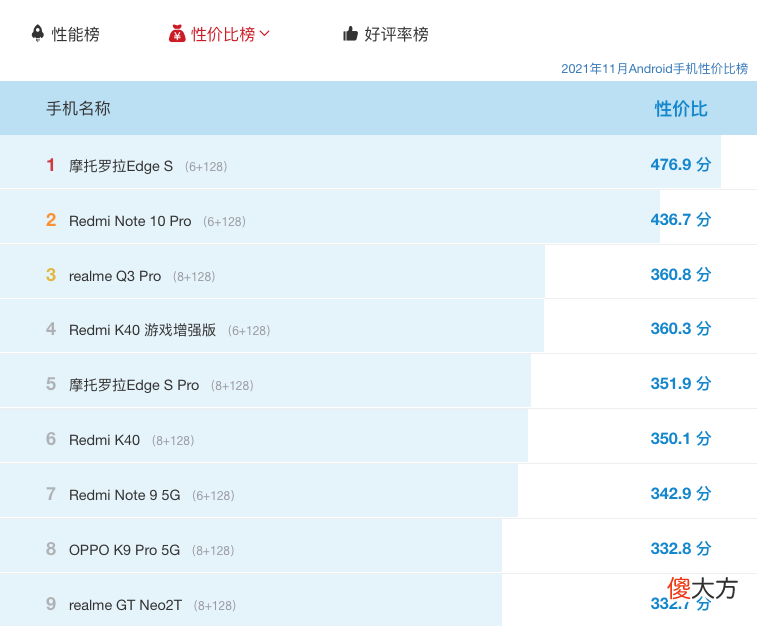The image size is (757, 626).
Task: Click the 332.8 分 score
Action: (681, 549)
